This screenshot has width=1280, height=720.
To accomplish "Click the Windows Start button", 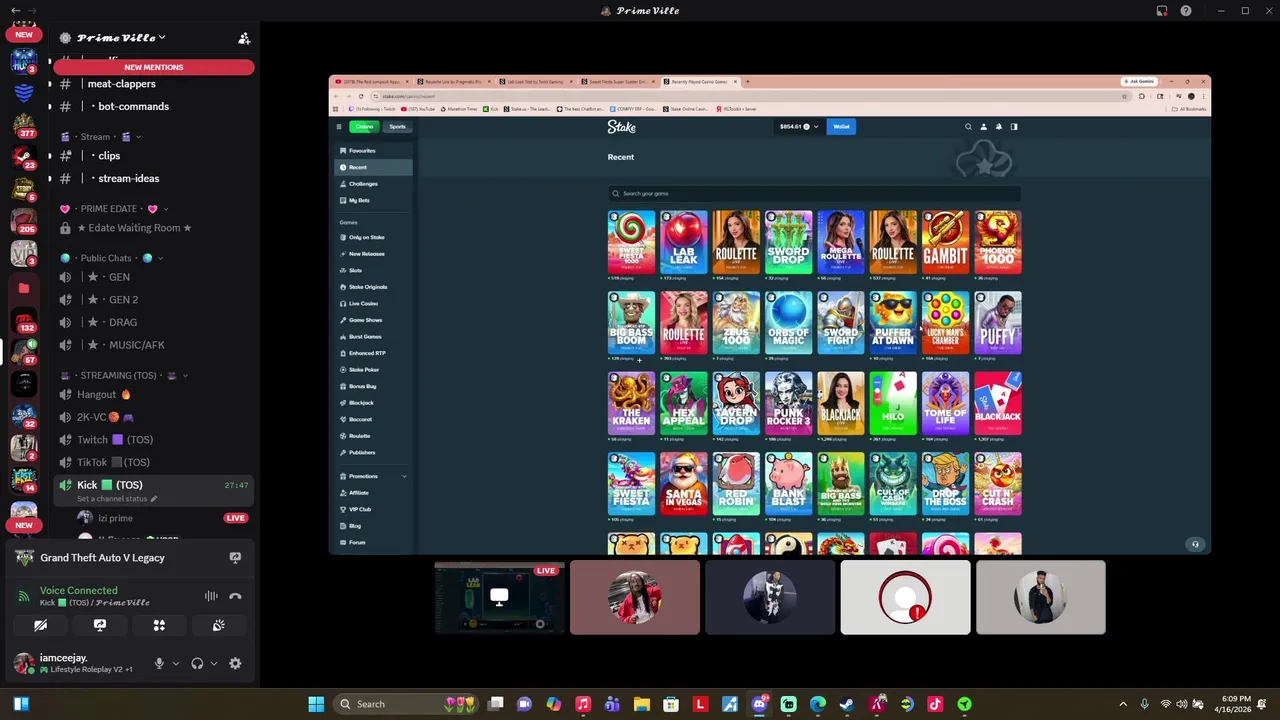I will [316, 704].
